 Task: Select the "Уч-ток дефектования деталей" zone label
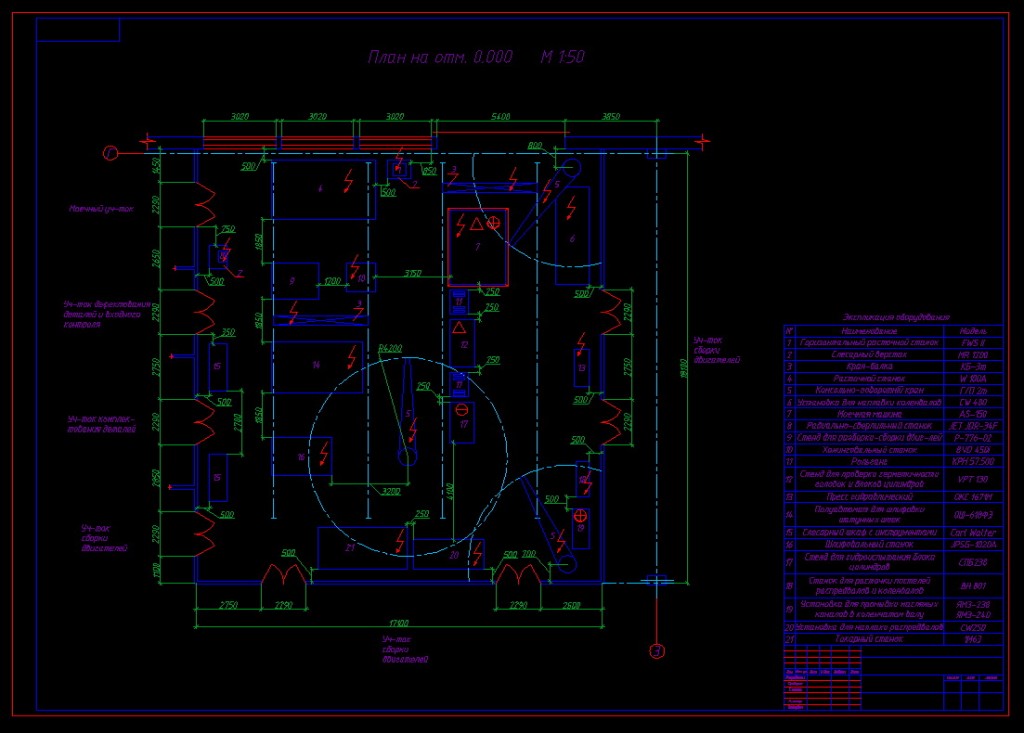click(x=107, y=314)
